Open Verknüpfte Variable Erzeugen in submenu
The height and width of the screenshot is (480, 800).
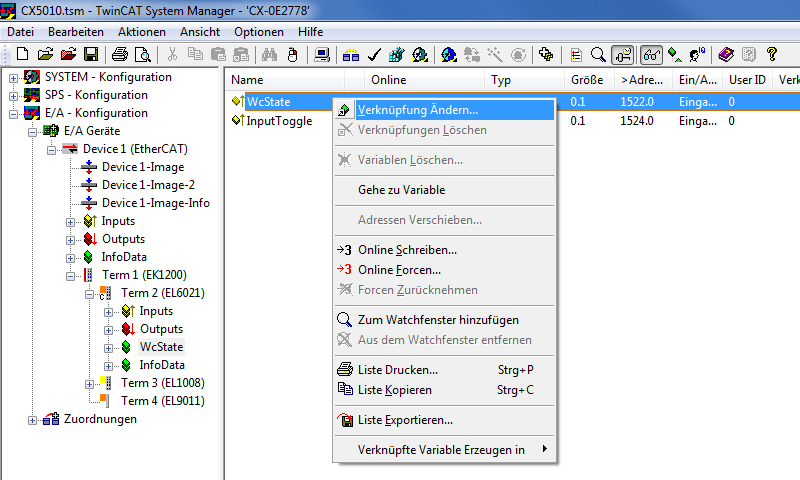click(x=444, y=450)
